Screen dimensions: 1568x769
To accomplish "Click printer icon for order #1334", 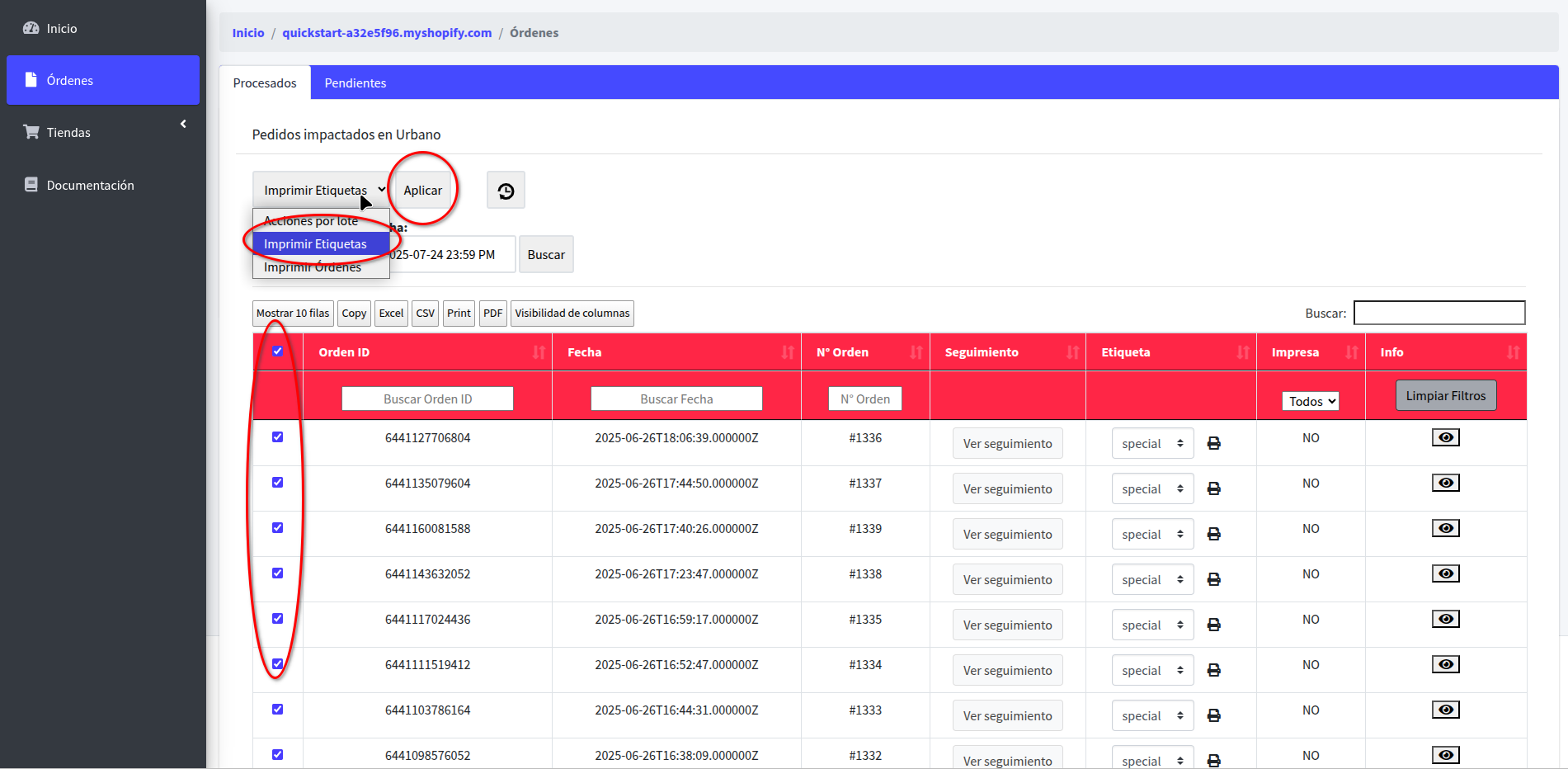I will coord(1213,671).
